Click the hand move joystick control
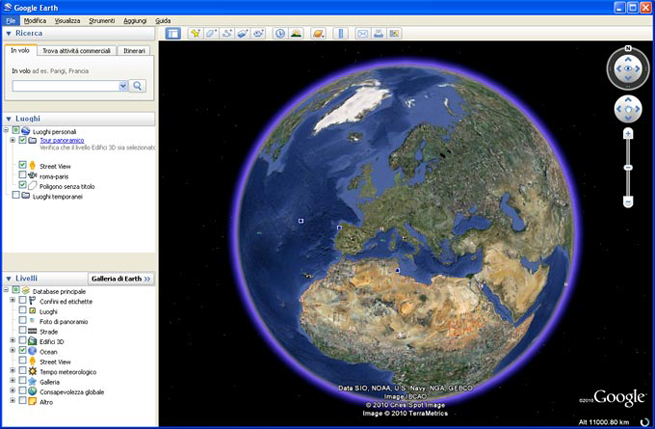The image size is (655, 429). pos(628,109)
